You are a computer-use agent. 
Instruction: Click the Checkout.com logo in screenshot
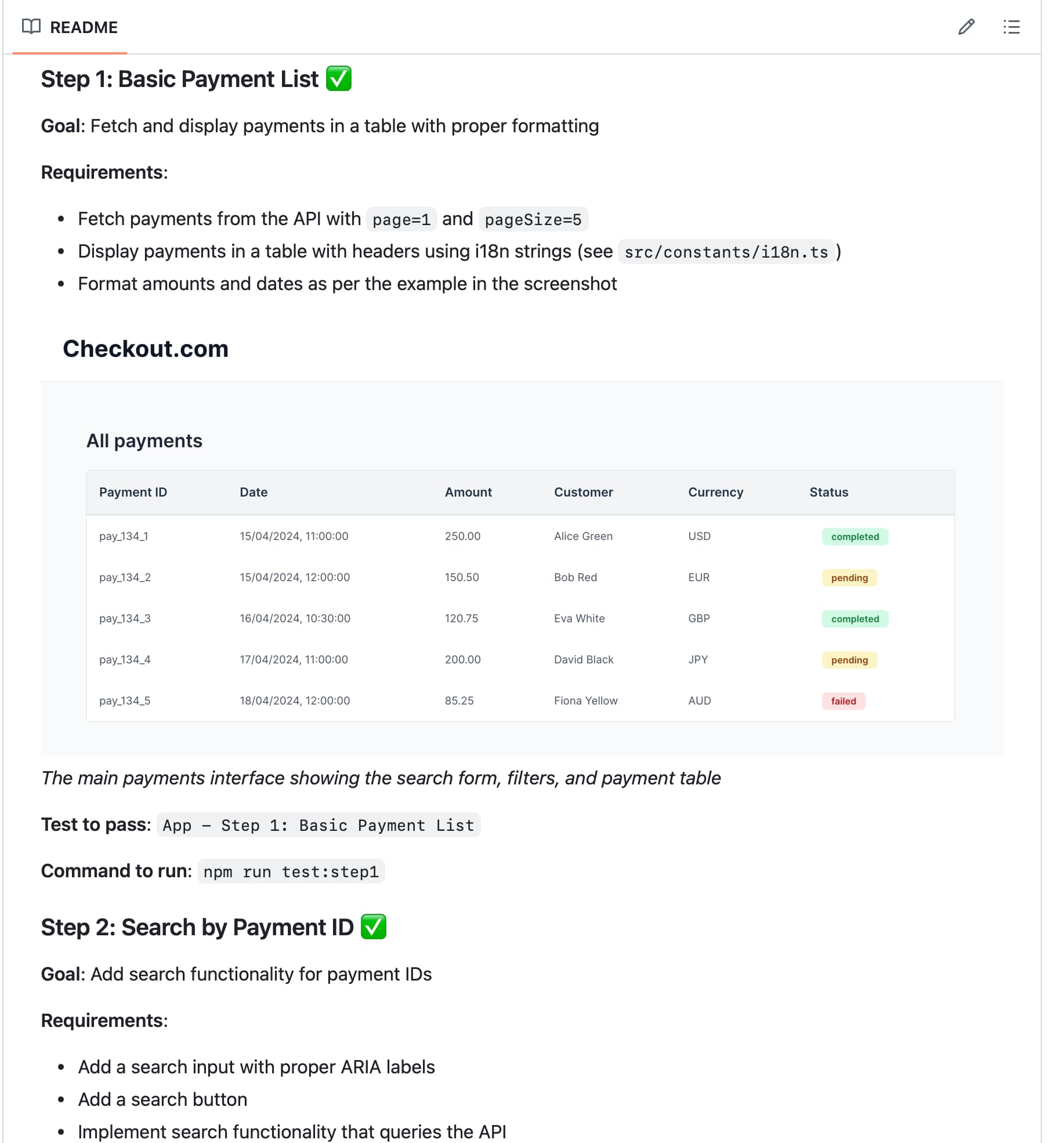[x=146, y=349]
